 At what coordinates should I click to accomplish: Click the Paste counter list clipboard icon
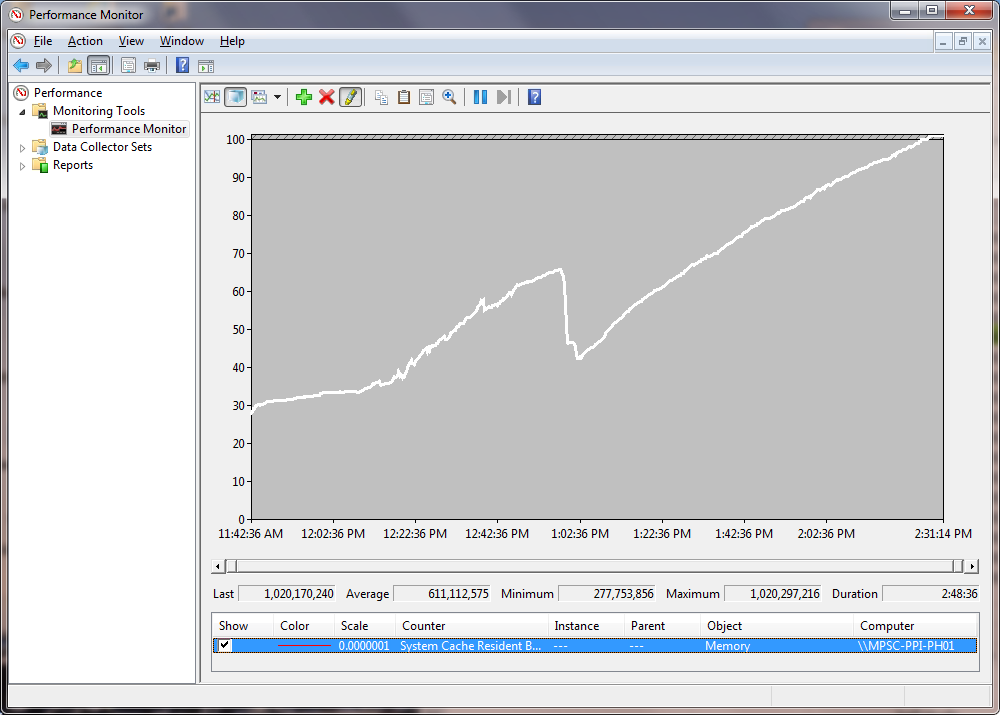pos(404,97)
